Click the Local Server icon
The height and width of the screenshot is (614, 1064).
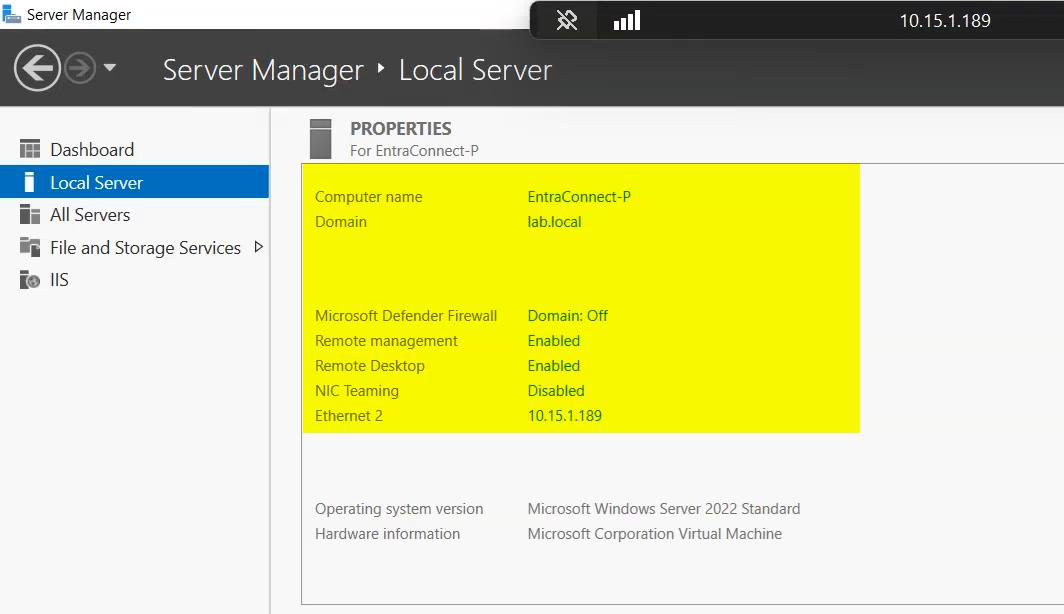coord(29,182)
